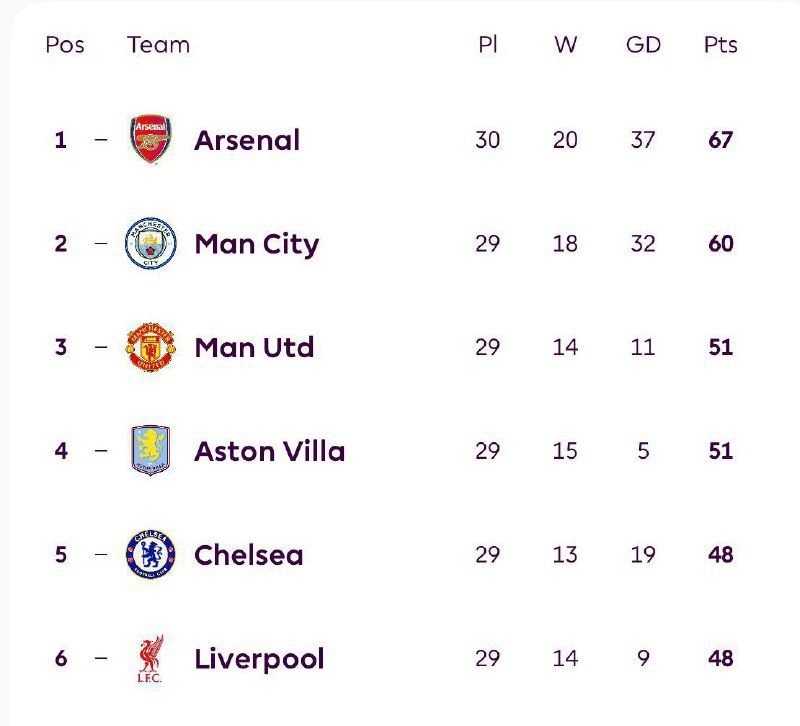
Task: Select the Man Utd team name
Action: click(x=255, y=348)
